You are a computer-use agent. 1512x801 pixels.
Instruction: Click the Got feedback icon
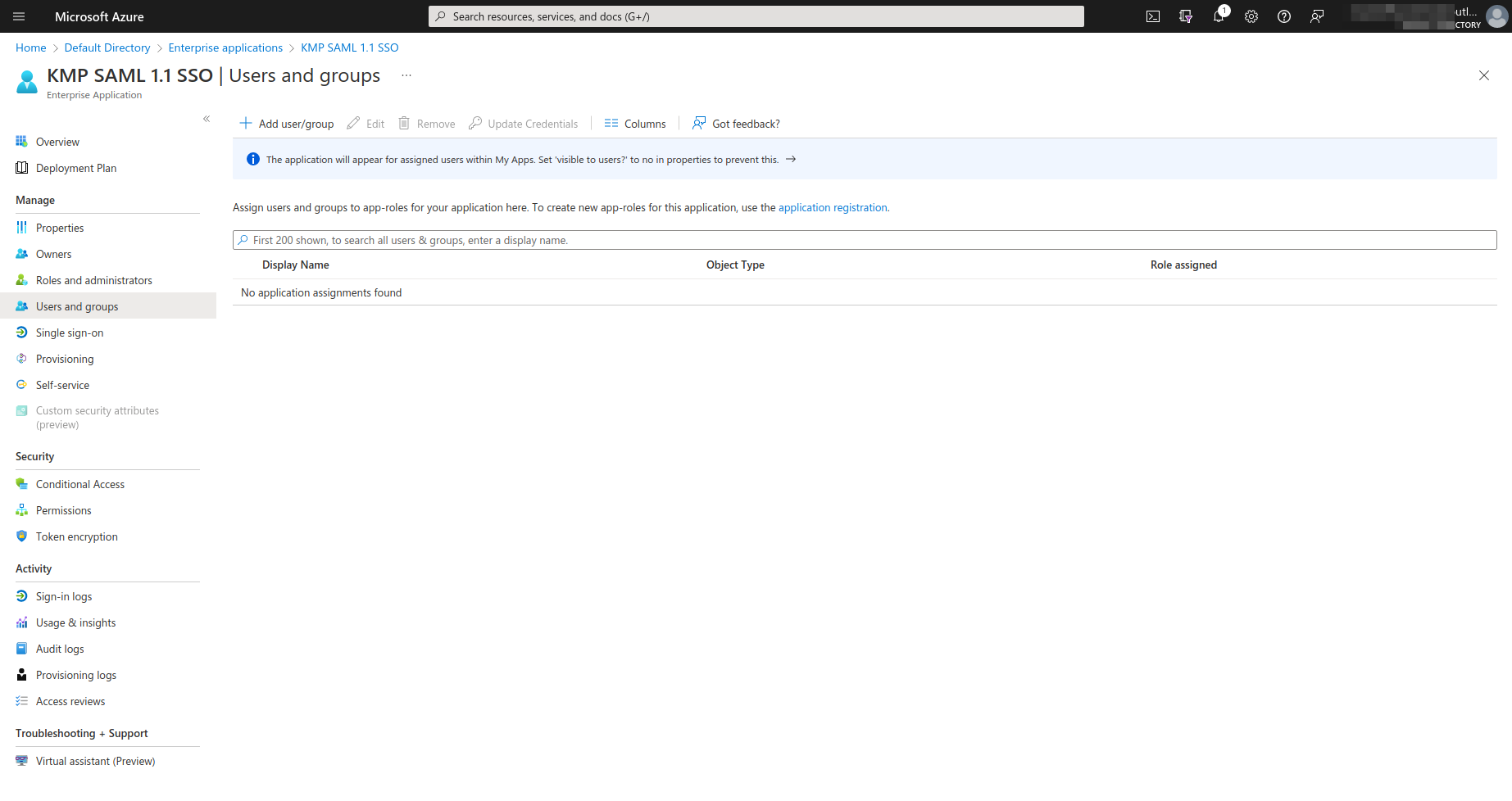pos(699,123)
